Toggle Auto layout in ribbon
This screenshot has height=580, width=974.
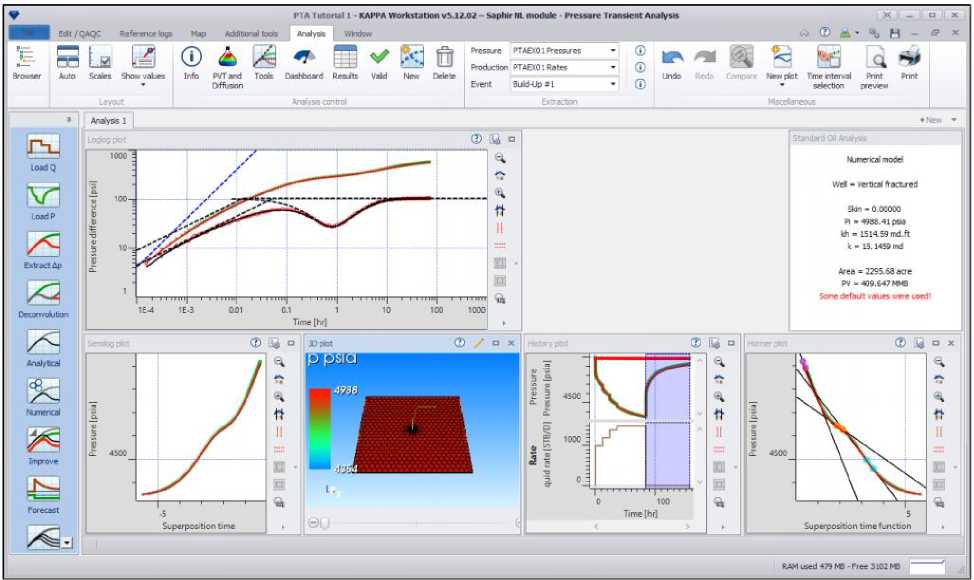coord(67,61)
